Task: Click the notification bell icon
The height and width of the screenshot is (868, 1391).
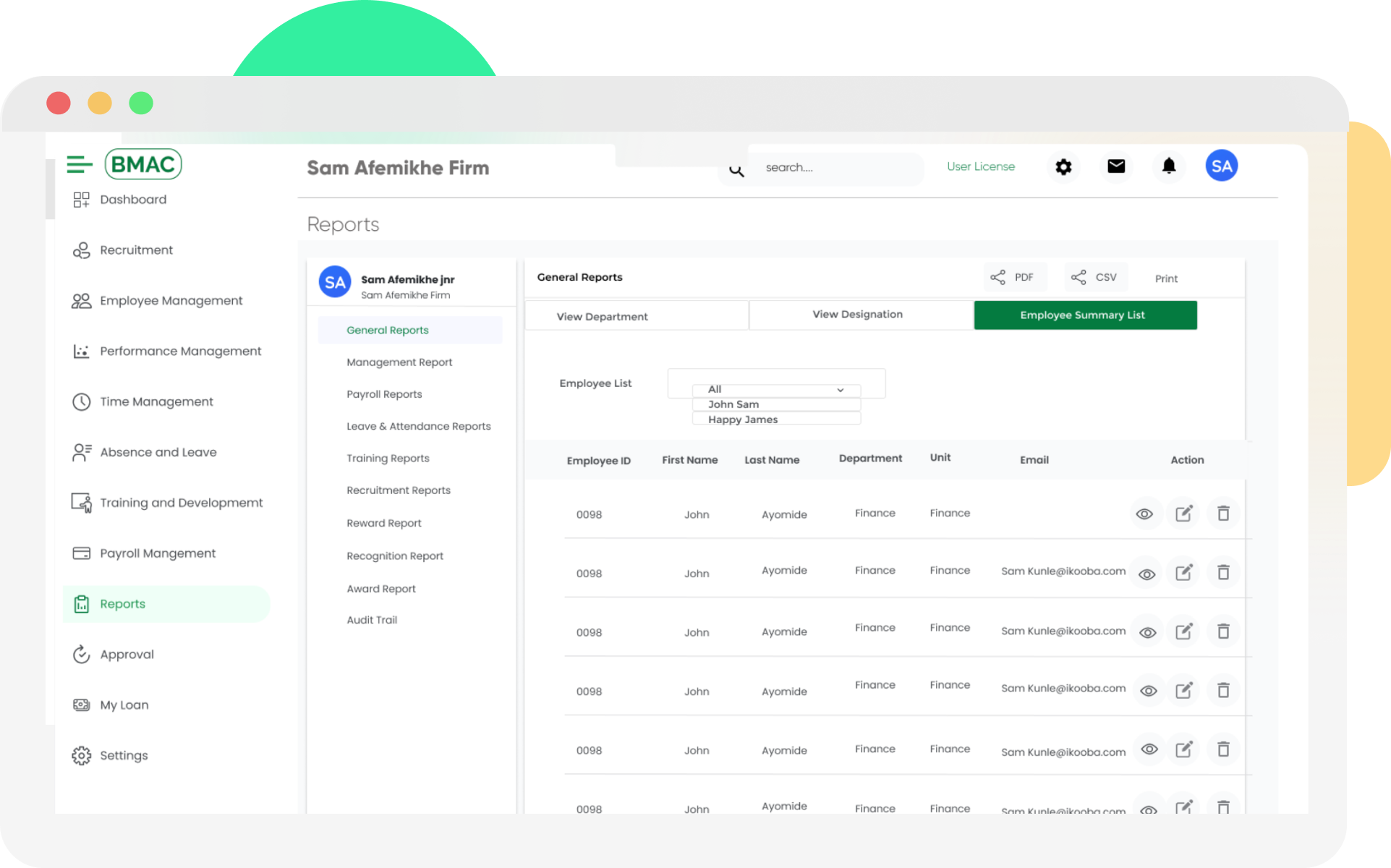Action: point(1168,166)
